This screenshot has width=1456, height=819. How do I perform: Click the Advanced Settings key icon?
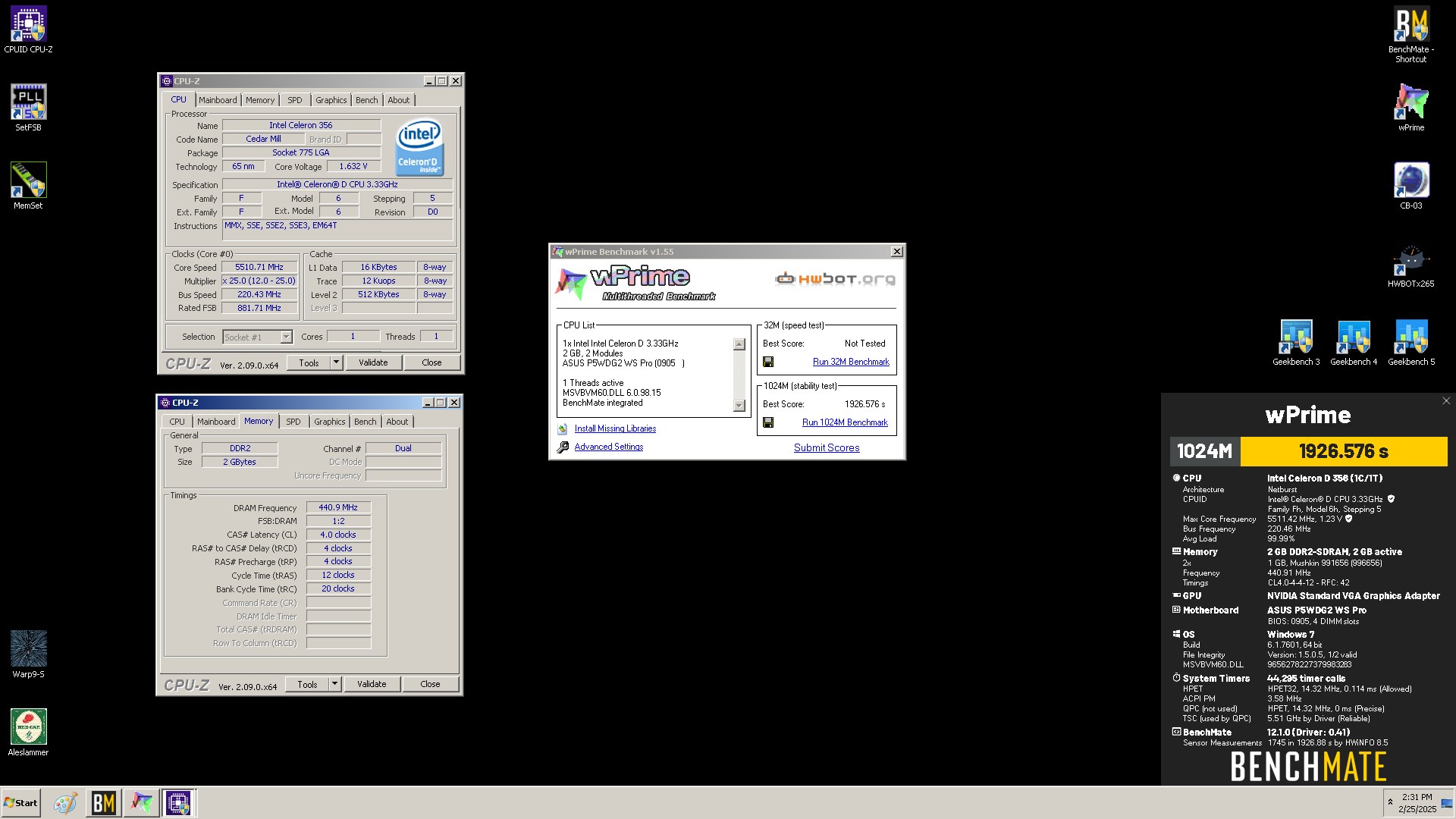[x=563, y=447]
